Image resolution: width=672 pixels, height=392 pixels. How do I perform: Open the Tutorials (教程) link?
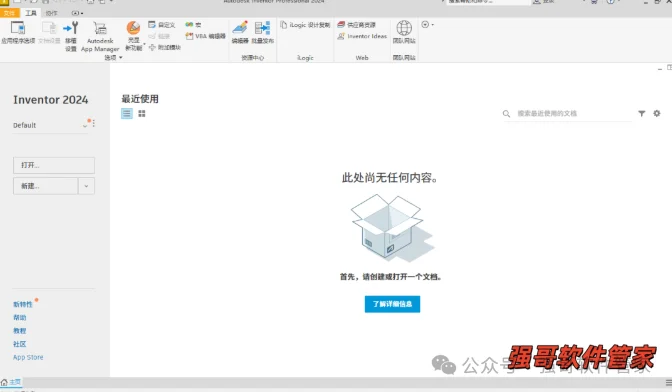tap(20, 331)
